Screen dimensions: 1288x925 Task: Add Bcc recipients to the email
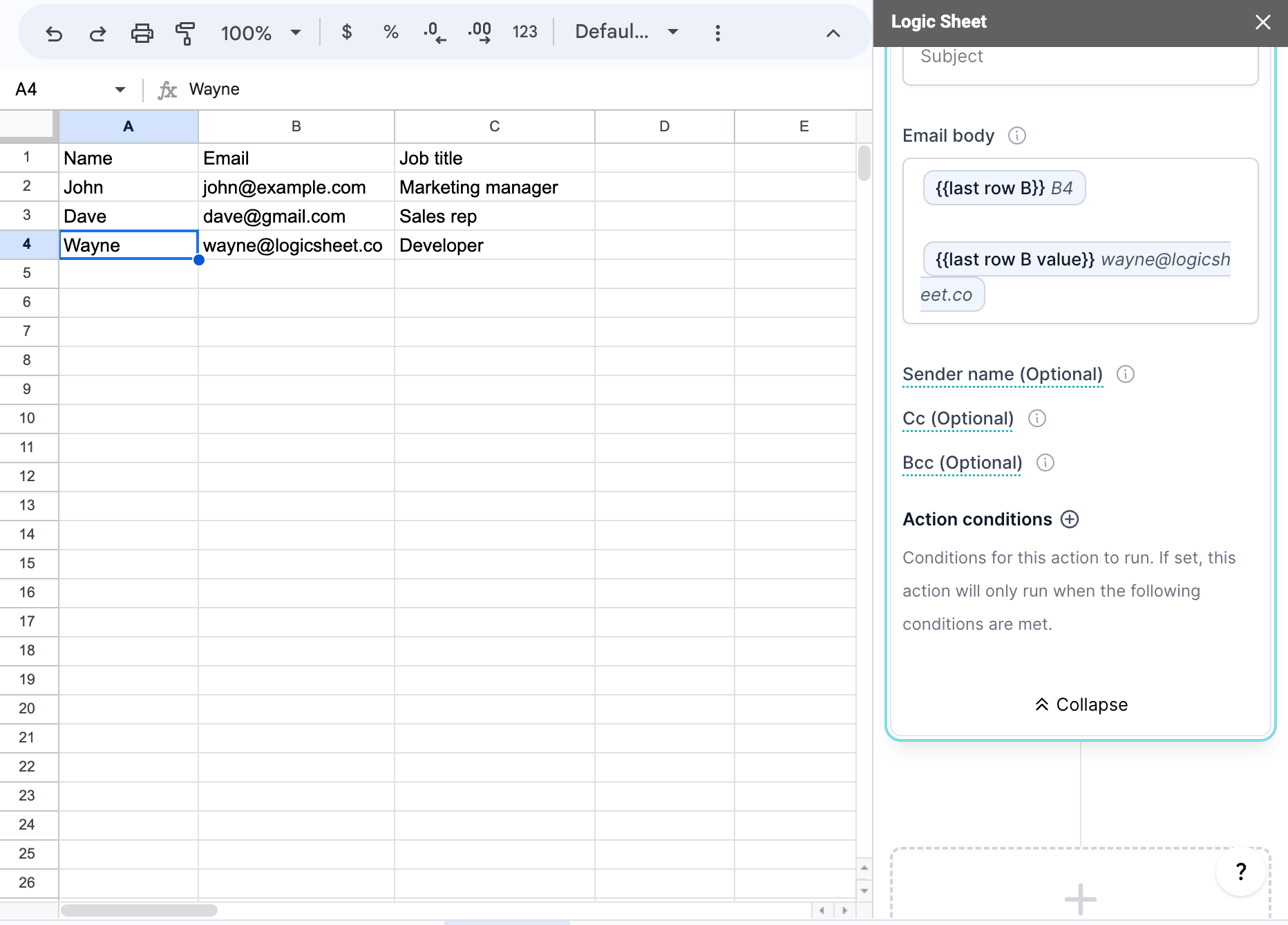[x=961, y=462]
